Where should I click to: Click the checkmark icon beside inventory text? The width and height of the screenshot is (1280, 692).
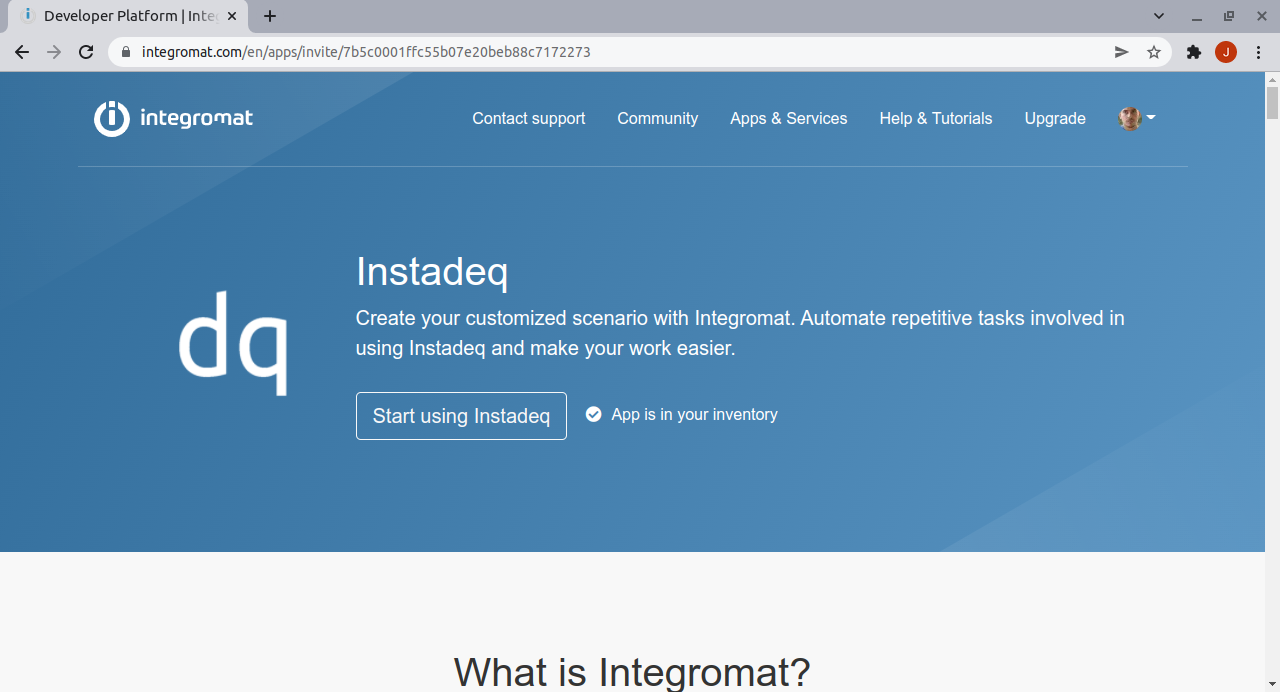click(x=593, y=414)
